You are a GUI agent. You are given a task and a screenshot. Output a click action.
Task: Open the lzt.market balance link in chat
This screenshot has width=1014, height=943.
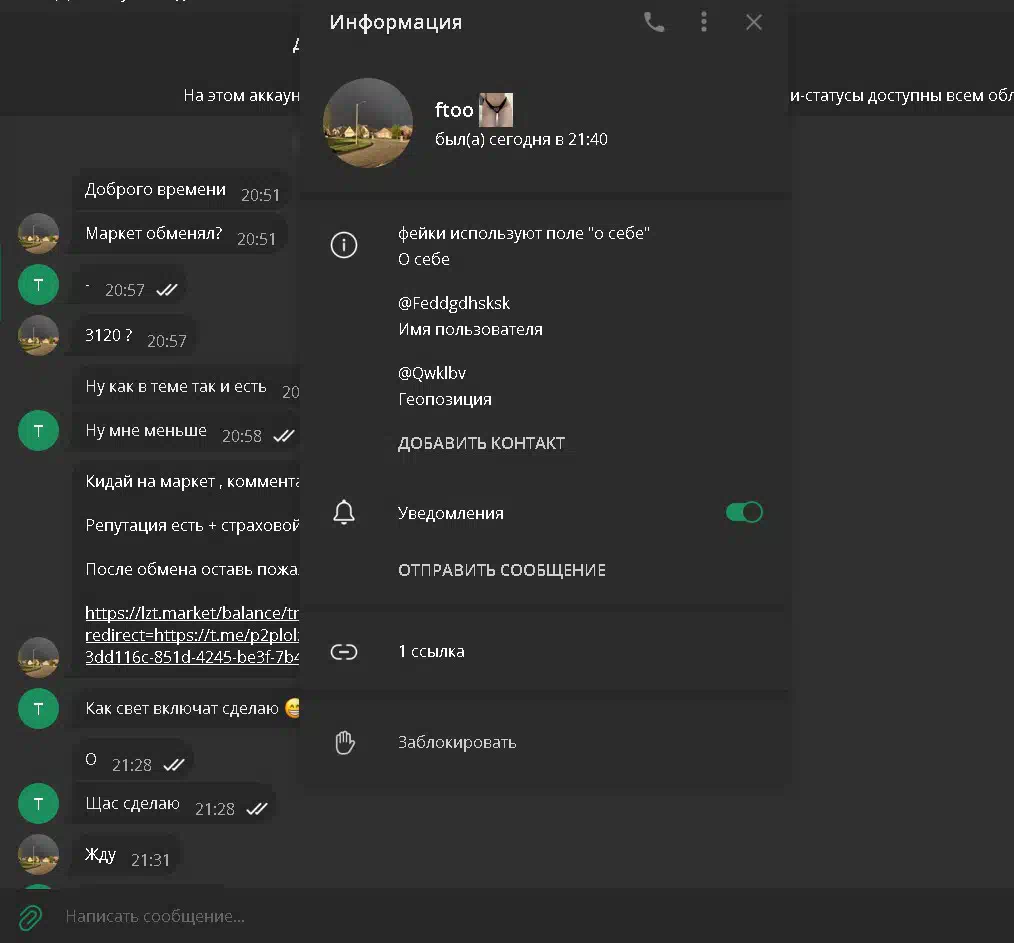pyautogui.click(x=192, y=634)
